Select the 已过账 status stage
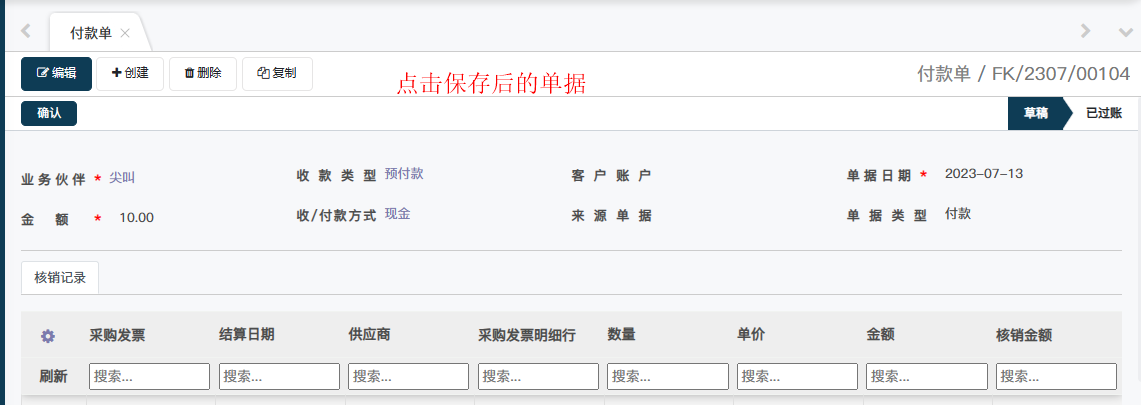1141x405 pixels. pyautogui.click(x=1103, y=113)
